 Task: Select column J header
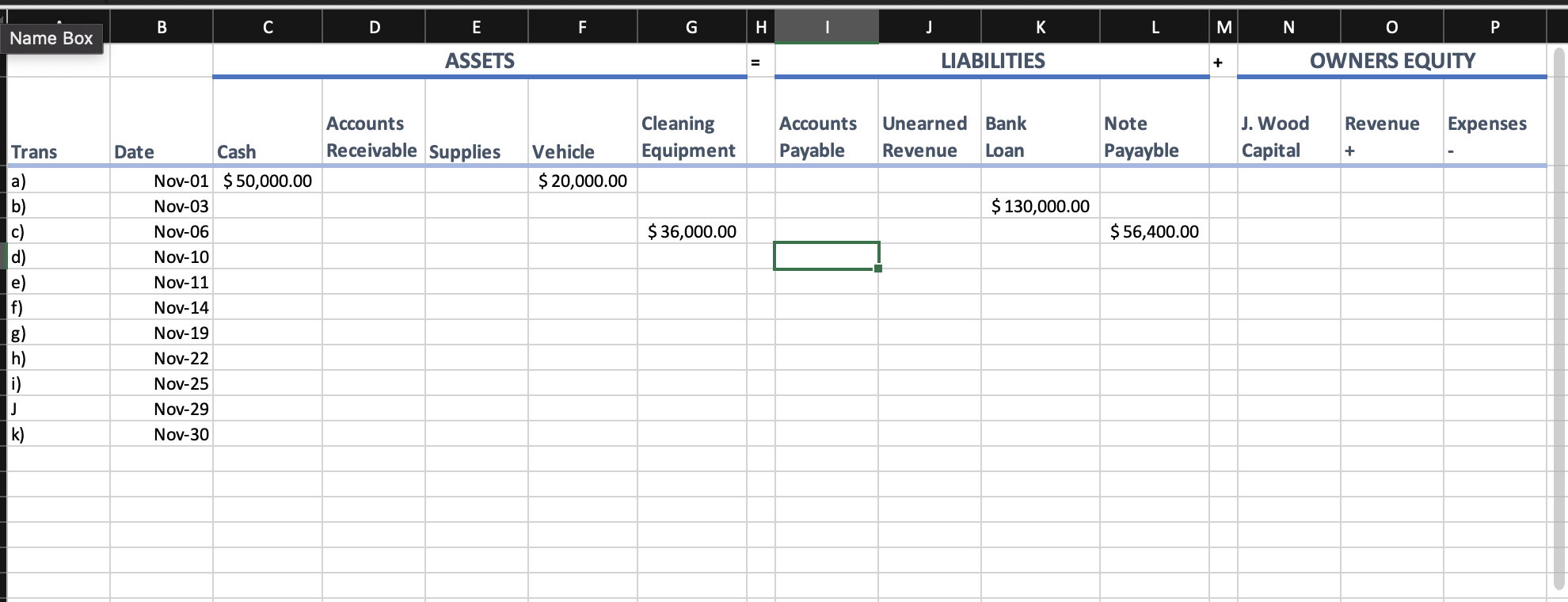tap(930, 27)
